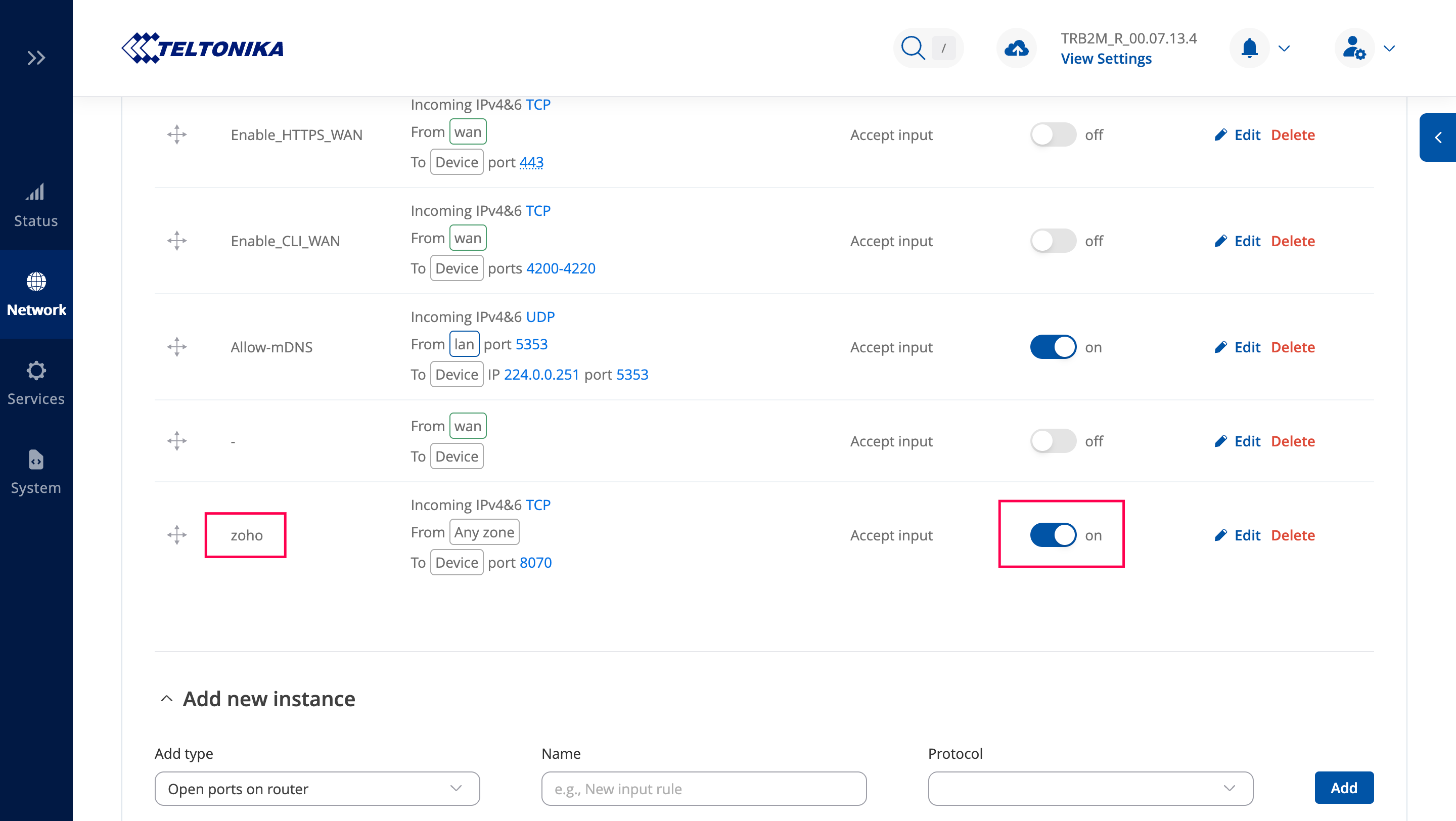The image size is (1456, 821).
Task: Click the new rule Name input field
Action: point(703,788)
